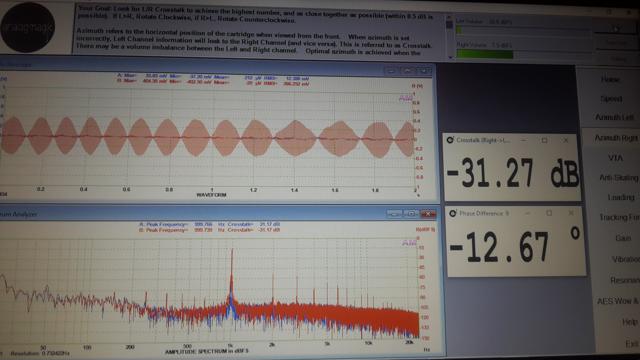Close the Phase Difference window
The width and height of the screenshot is (640, 360).
coord(571,213)
